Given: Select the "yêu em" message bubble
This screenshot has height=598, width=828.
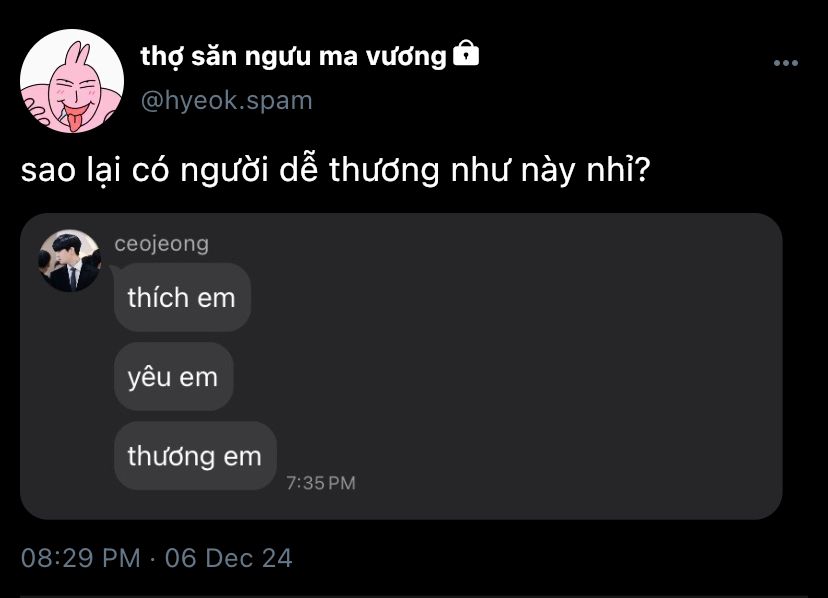Looking at the screenshot, I should coord(174,377).
